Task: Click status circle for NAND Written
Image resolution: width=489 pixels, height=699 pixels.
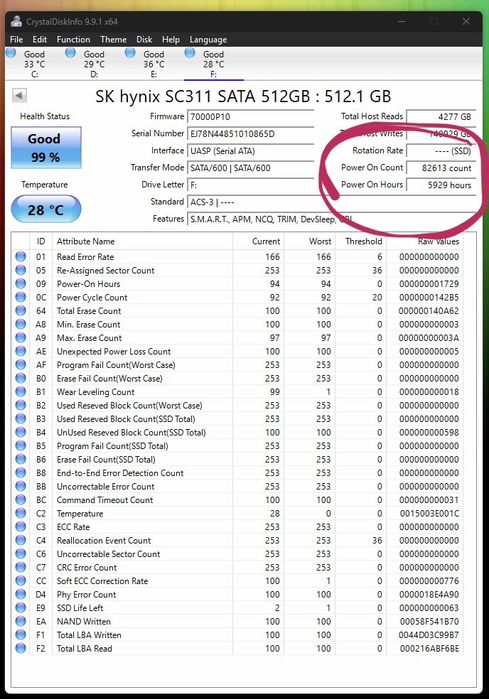Action: [x=21, y=621]
